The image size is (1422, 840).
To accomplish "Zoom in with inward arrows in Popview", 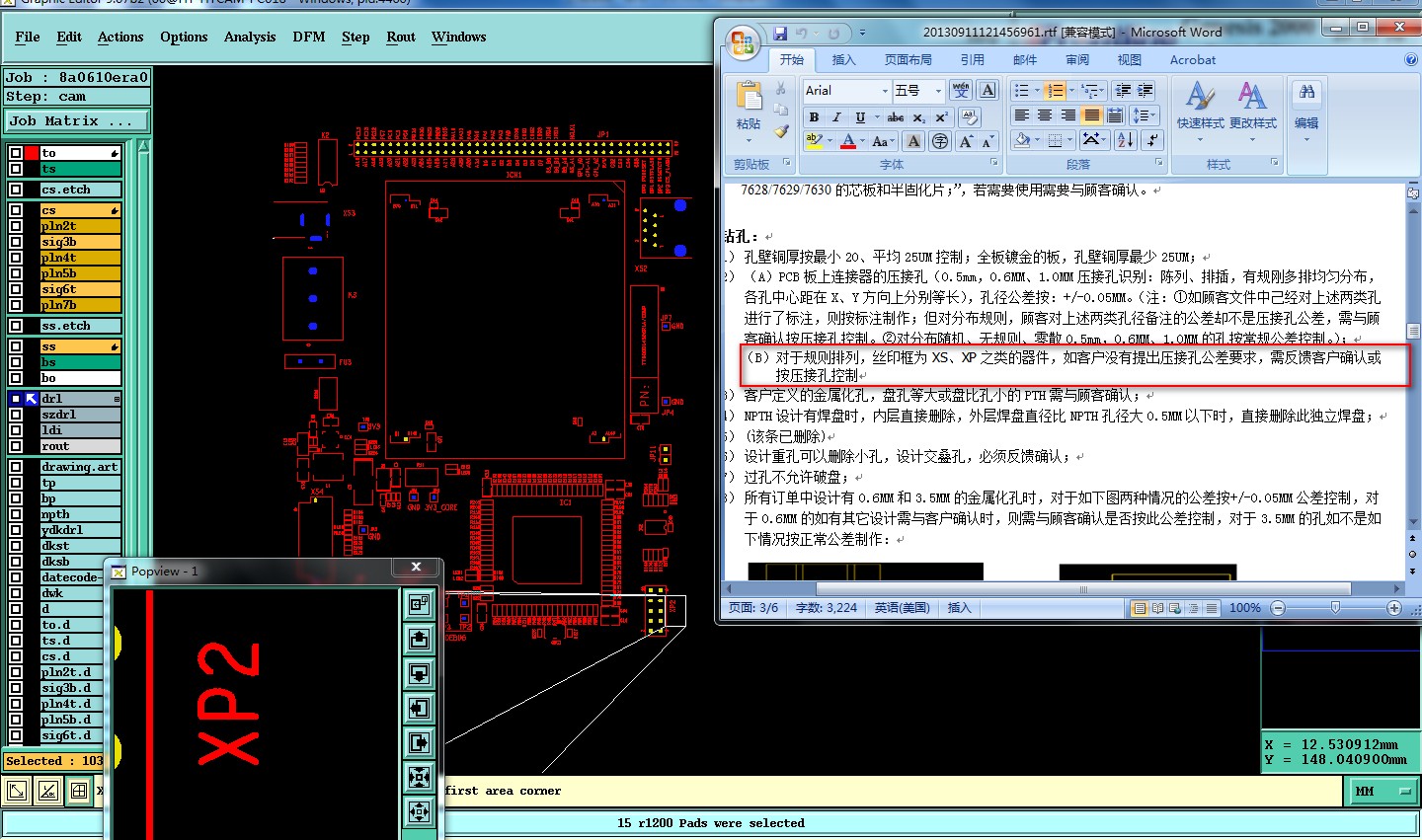I will click(419, 777).
